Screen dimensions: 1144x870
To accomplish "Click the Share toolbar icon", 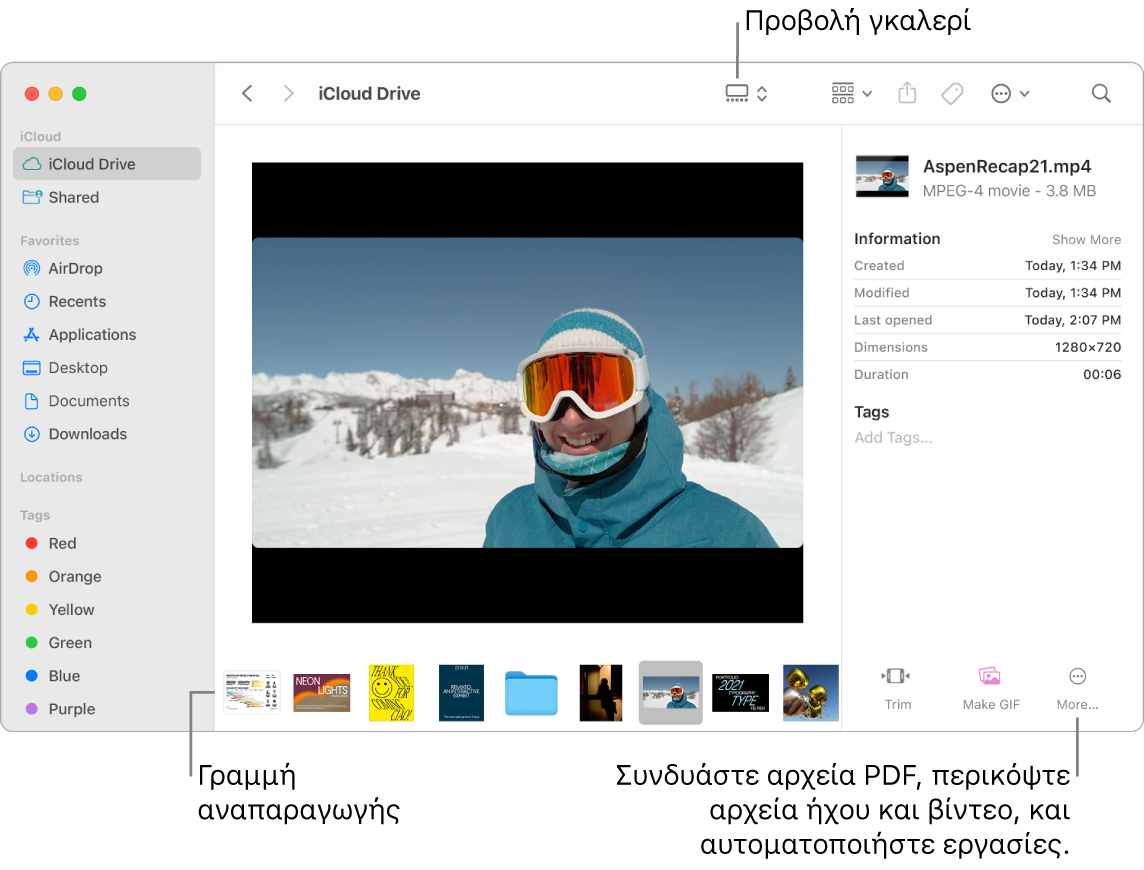I will click(907, 94).
